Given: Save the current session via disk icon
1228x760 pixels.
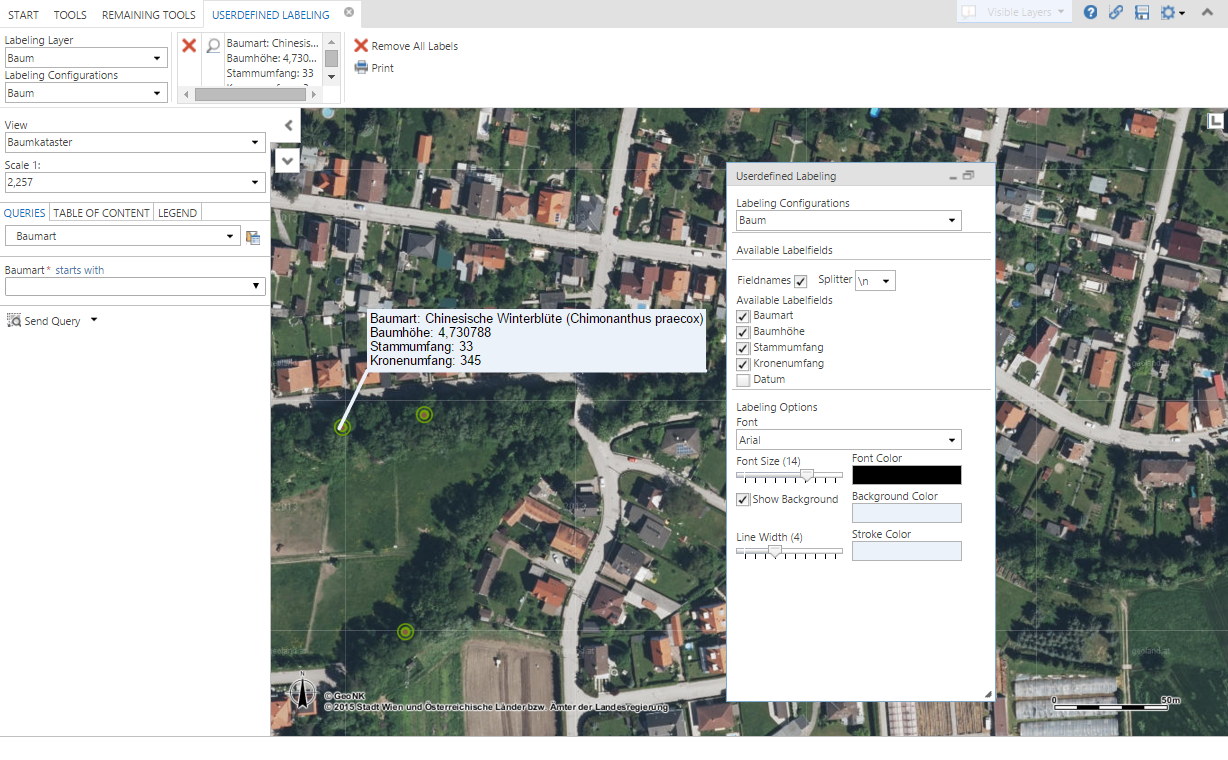Looking at the screenshot, I should click(1141, 14).
